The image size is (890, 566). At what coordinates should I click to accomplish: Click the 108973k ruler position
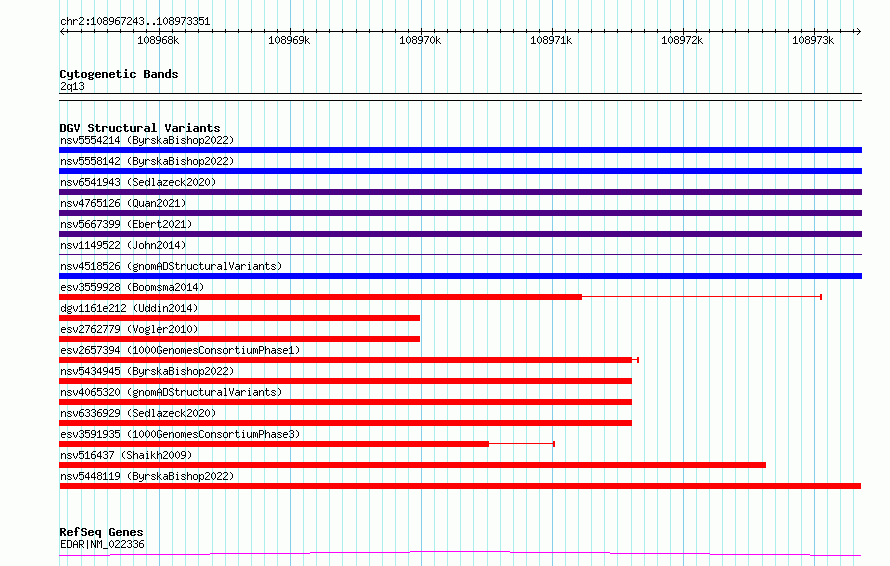pos(813,40)
